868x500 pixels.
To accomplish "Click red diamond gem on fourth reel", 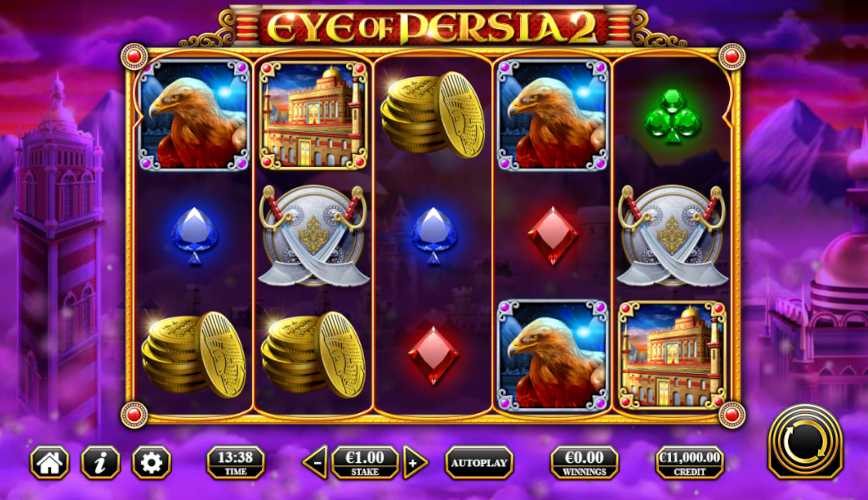I will pos(552,235).
